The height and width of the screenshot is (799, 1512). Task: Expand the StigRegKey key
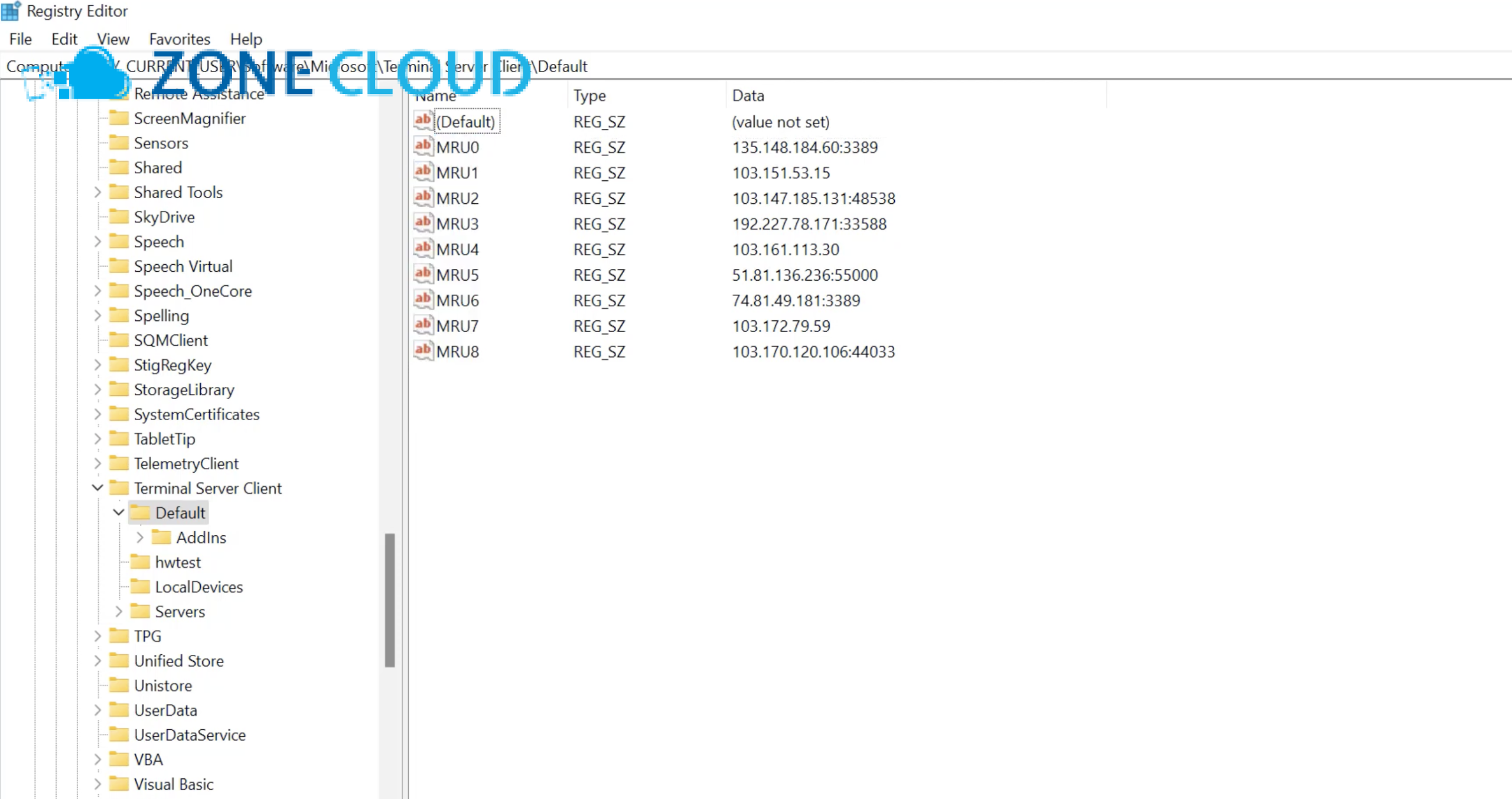(x=97, y=365)
